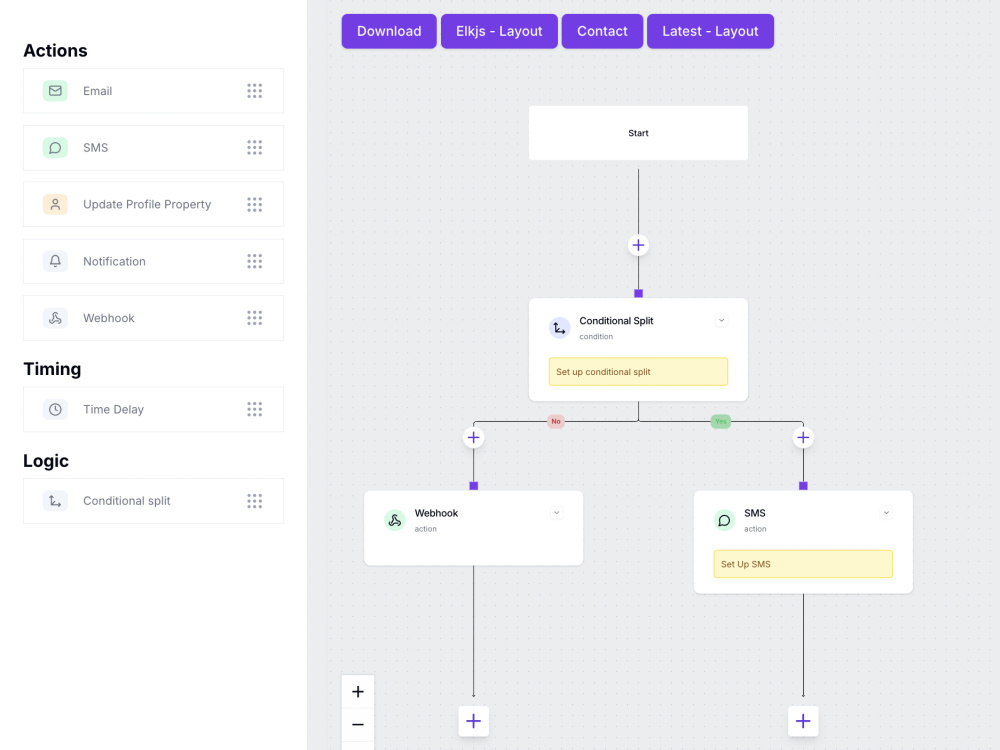
Task: Click the Email item's drag-handle grid icon
Action: tap(254, 91)
